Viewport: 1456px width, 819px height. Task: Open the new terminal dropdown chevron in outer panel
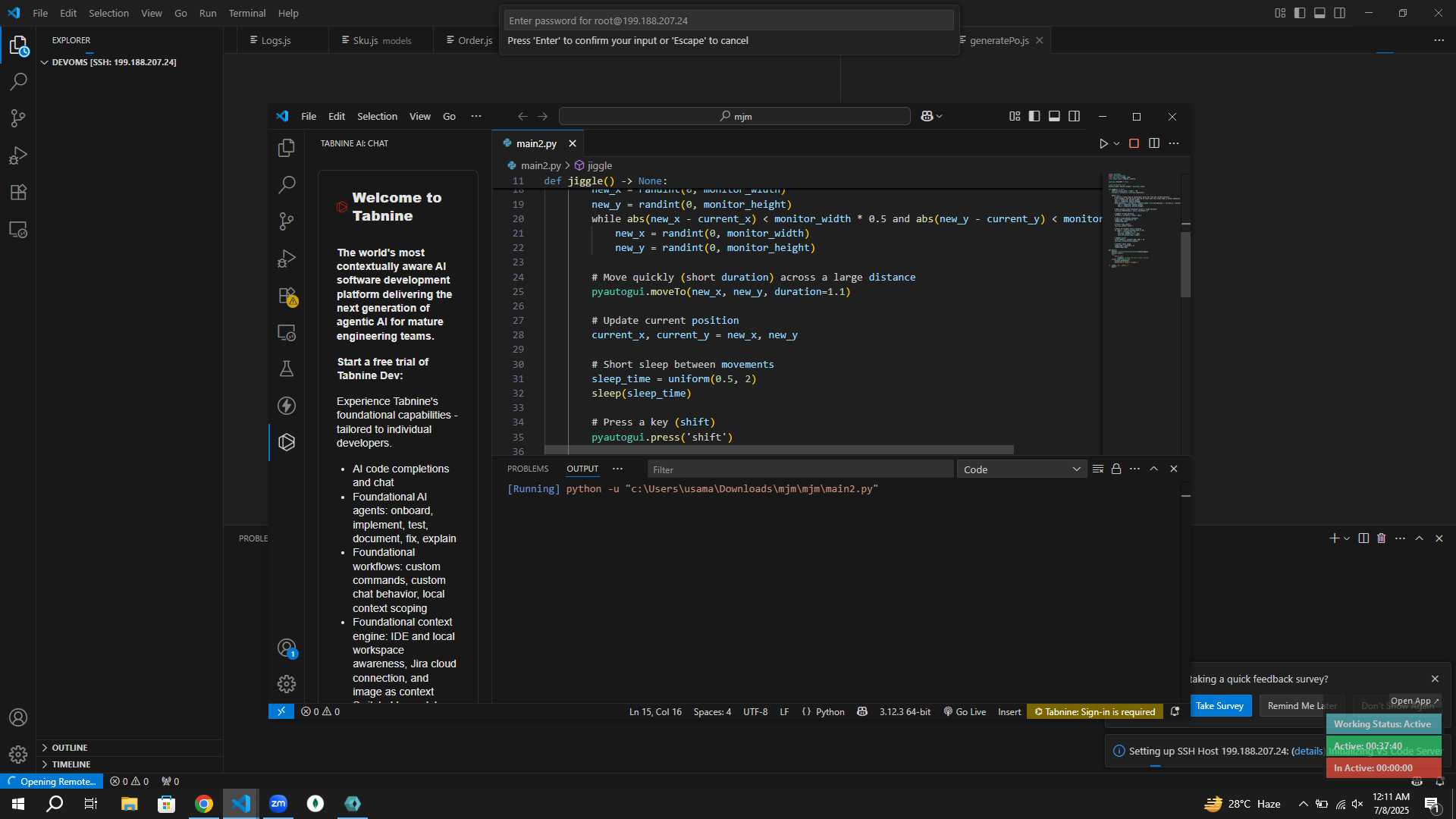coord(1347,538)
